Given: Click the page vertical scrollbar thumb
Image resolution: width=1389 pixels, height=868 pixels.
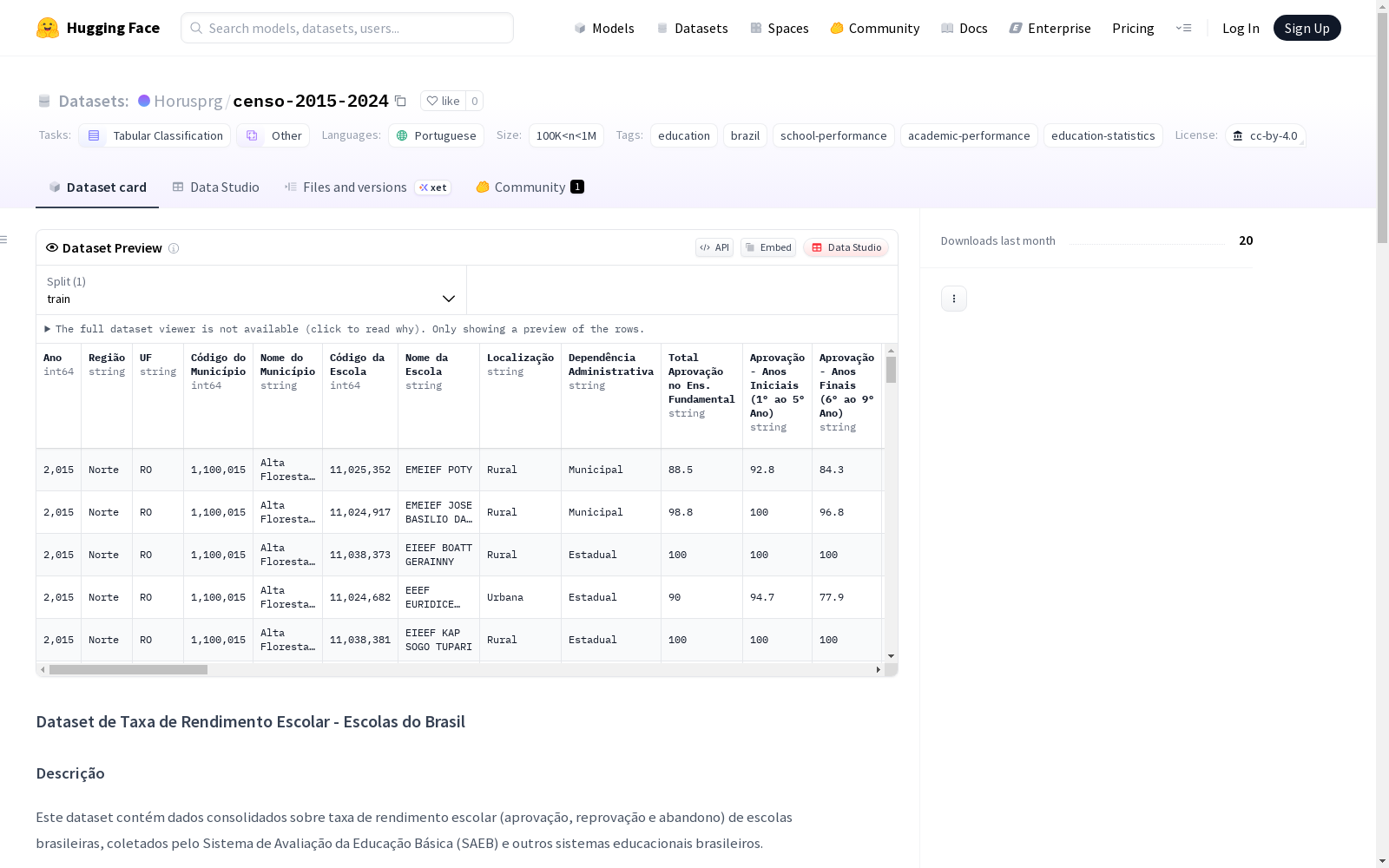Looking at the screenshot, I should [x=1382, y=126].
